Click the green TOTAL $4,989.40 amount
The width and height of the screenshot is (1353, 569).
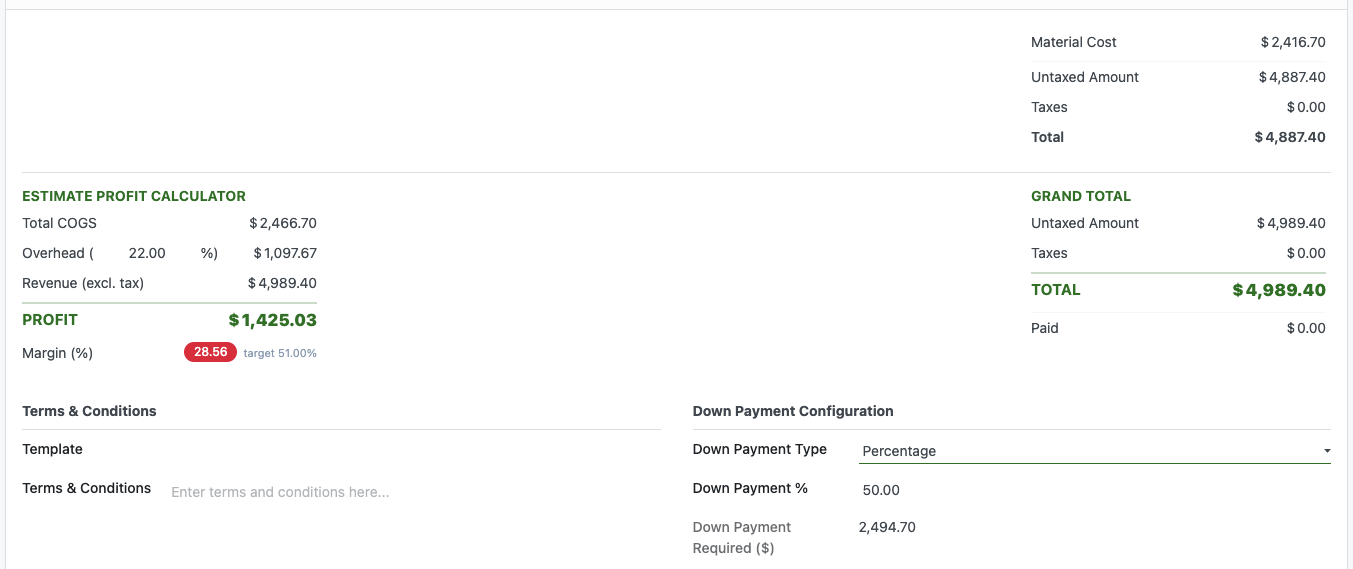click(1279, 290)
